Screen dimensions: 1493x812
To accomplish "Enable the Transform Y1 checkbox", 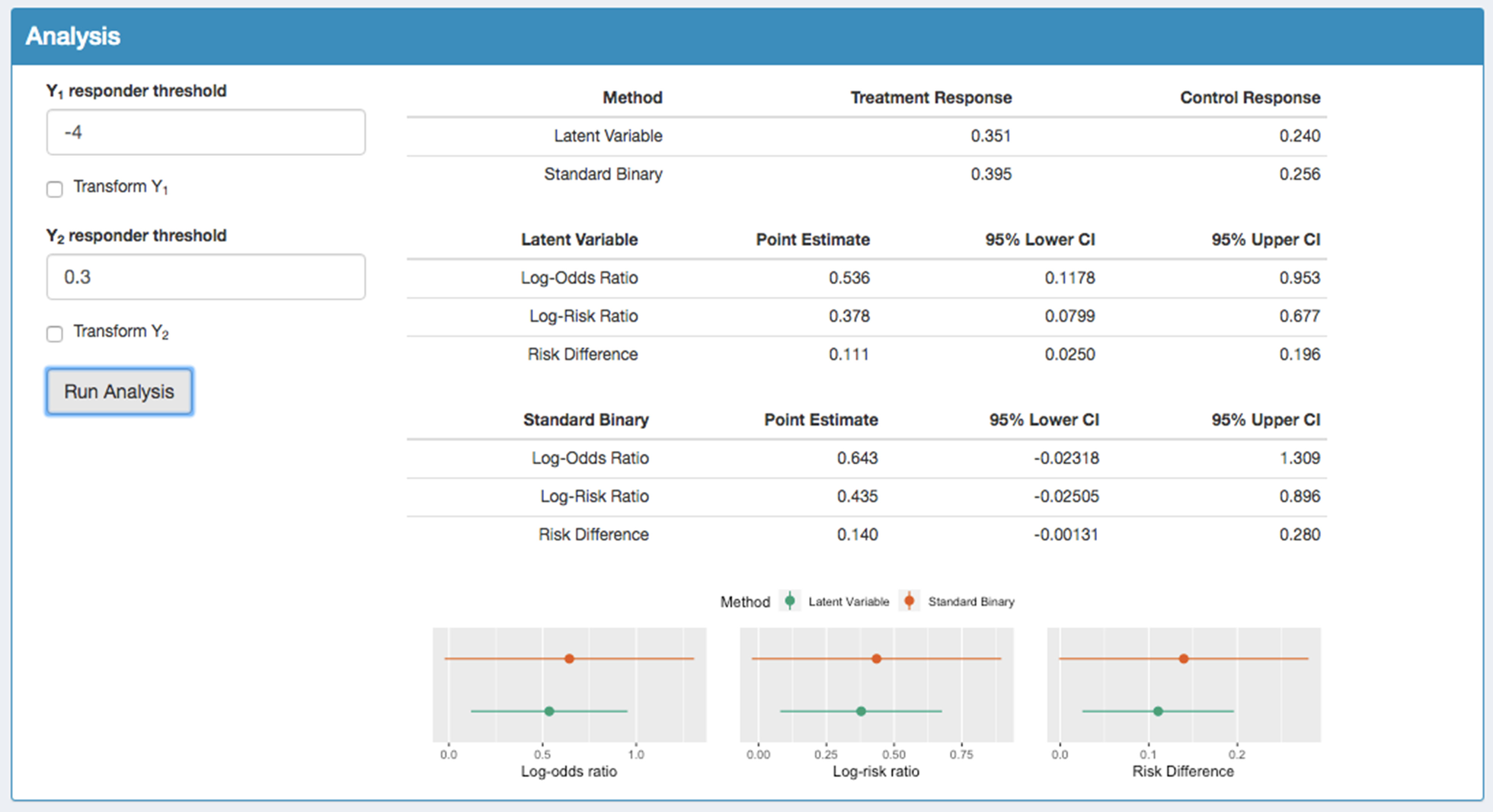I will [x=55, y=189].
